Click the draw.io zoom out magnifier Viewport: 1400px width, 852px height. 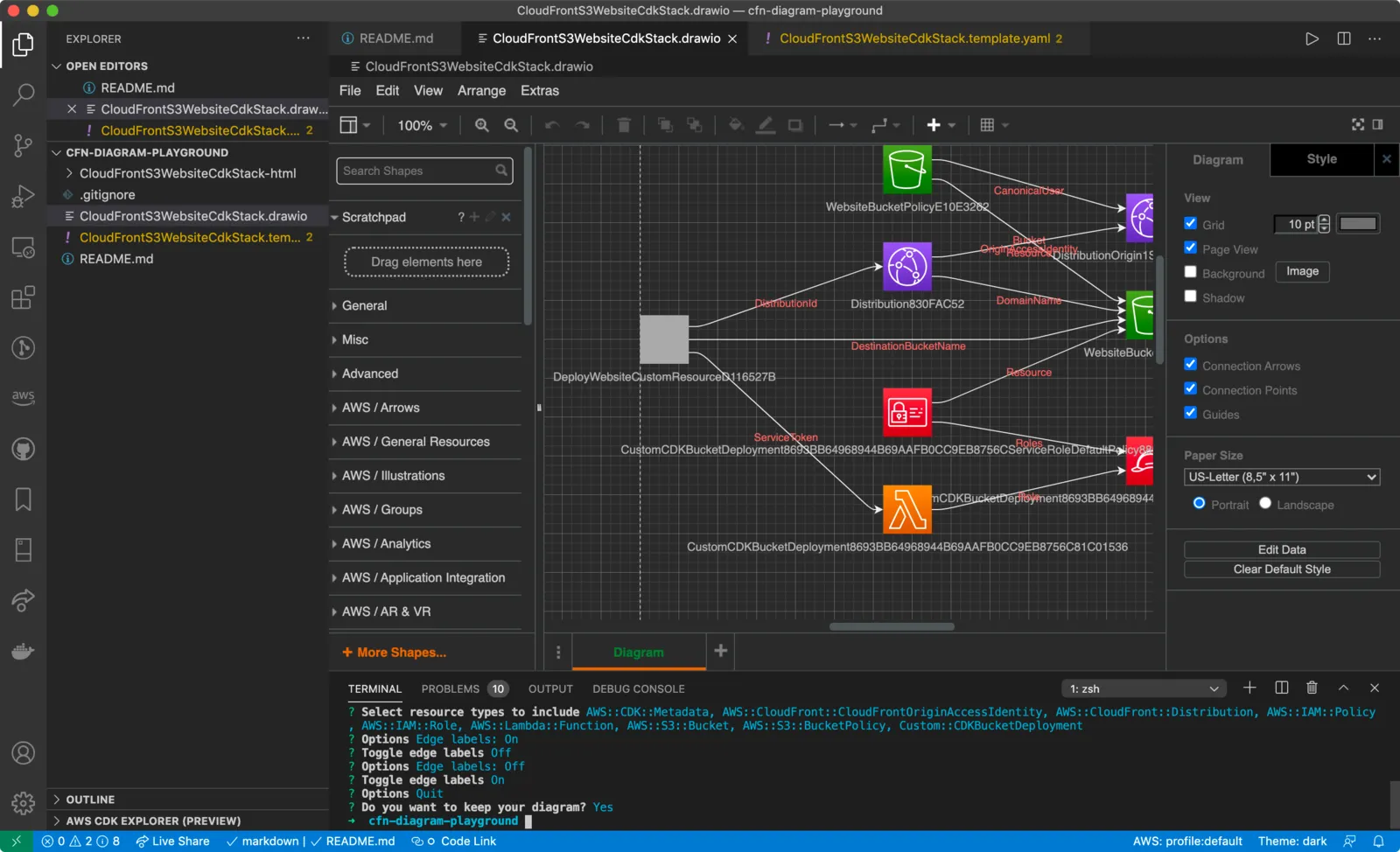pyautogui.click(x=512, y=125)
